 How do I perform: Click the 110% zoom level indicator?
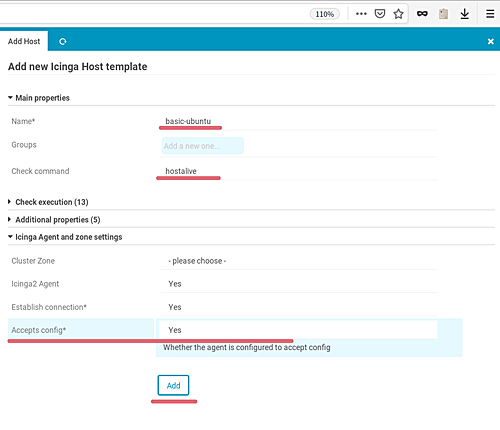click(x=325, y=14)
